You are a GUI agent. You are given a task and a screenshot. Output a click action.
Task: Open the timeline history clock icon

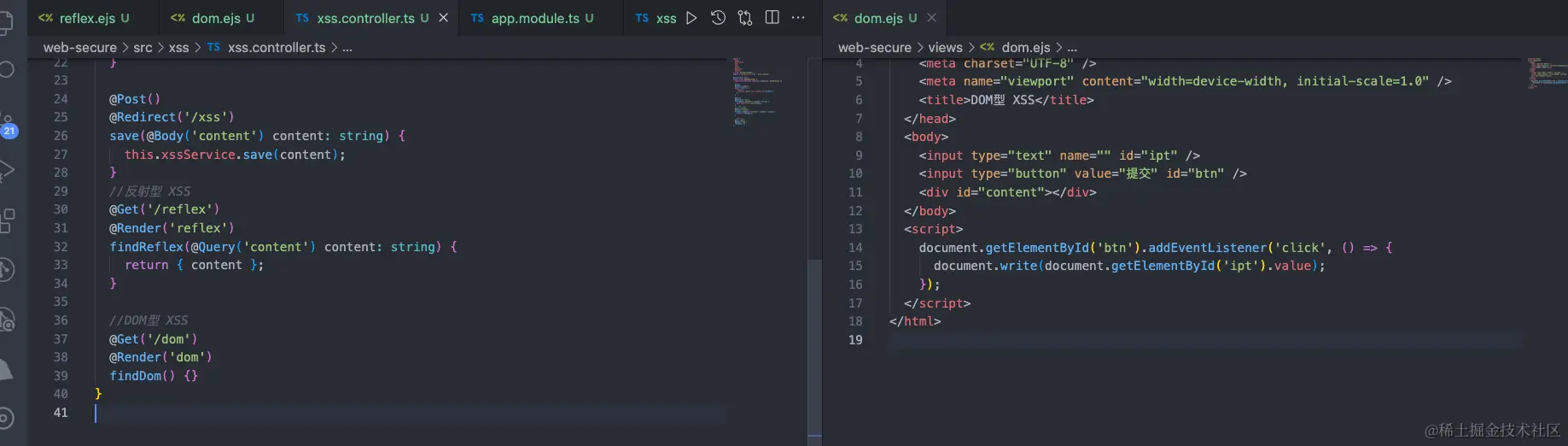click(x=718, y=18)
